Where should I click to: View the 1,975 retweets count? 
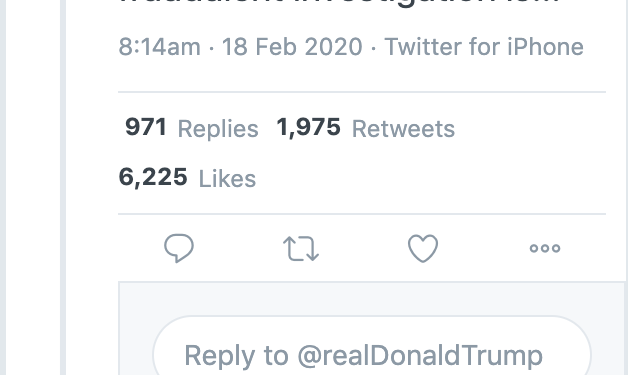click(308, 127)
